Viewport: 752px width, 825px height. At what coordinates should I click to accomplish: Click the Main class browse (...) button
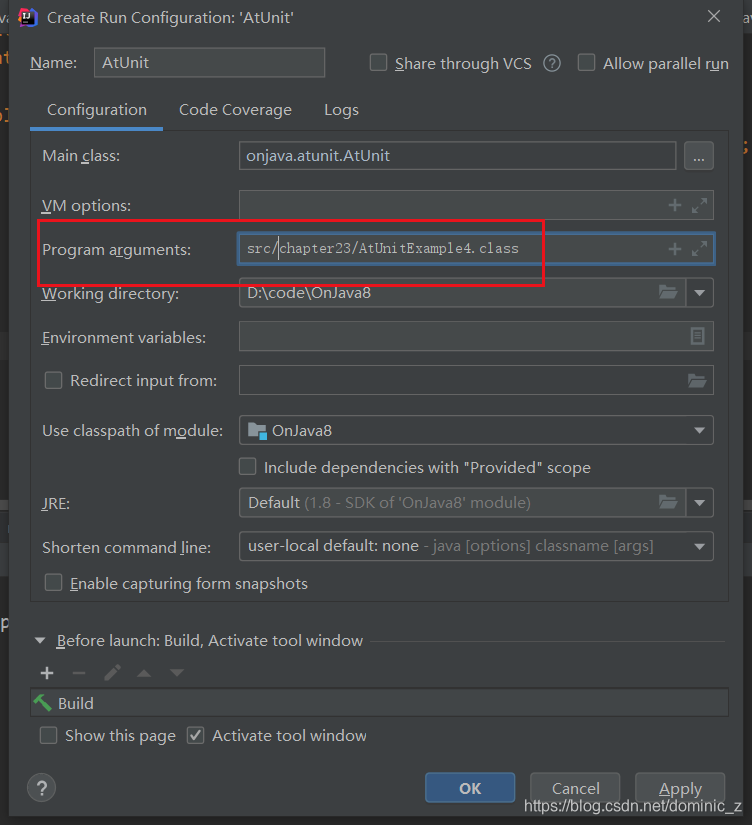698,156
